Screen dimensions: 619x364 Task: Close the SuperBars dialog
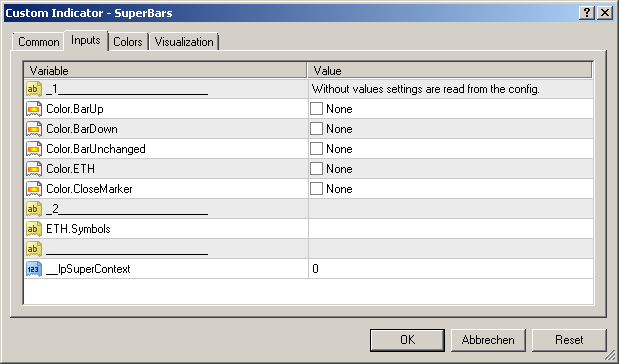coord(605,13)
